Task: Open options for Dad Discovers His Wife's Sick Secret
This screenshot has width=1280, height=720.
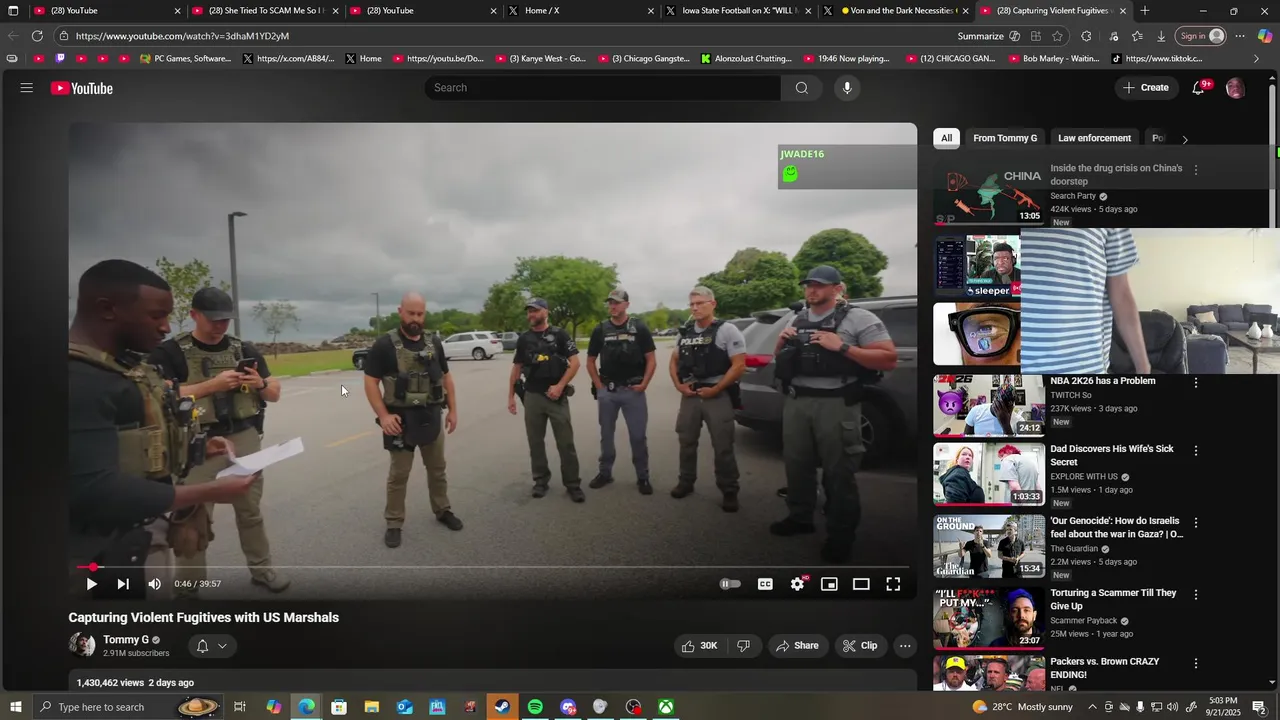Action: tap(1196, 450)
